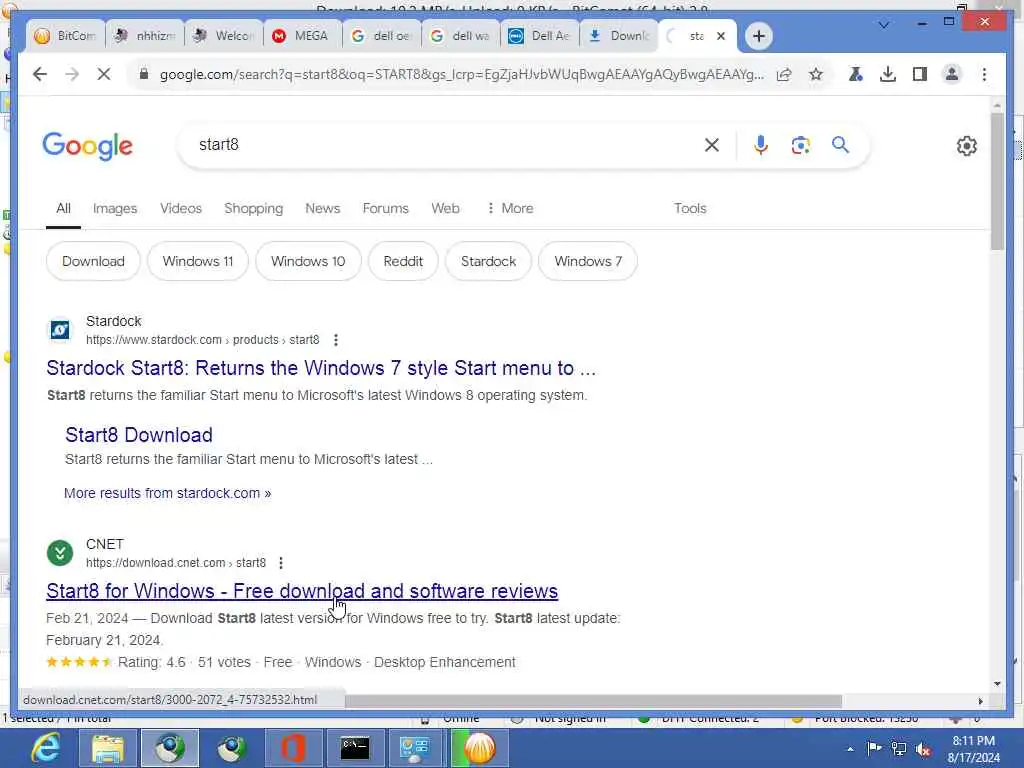Open the Start8 Download sublink
Screen dimensions: 1024x768
click(139, 435)
